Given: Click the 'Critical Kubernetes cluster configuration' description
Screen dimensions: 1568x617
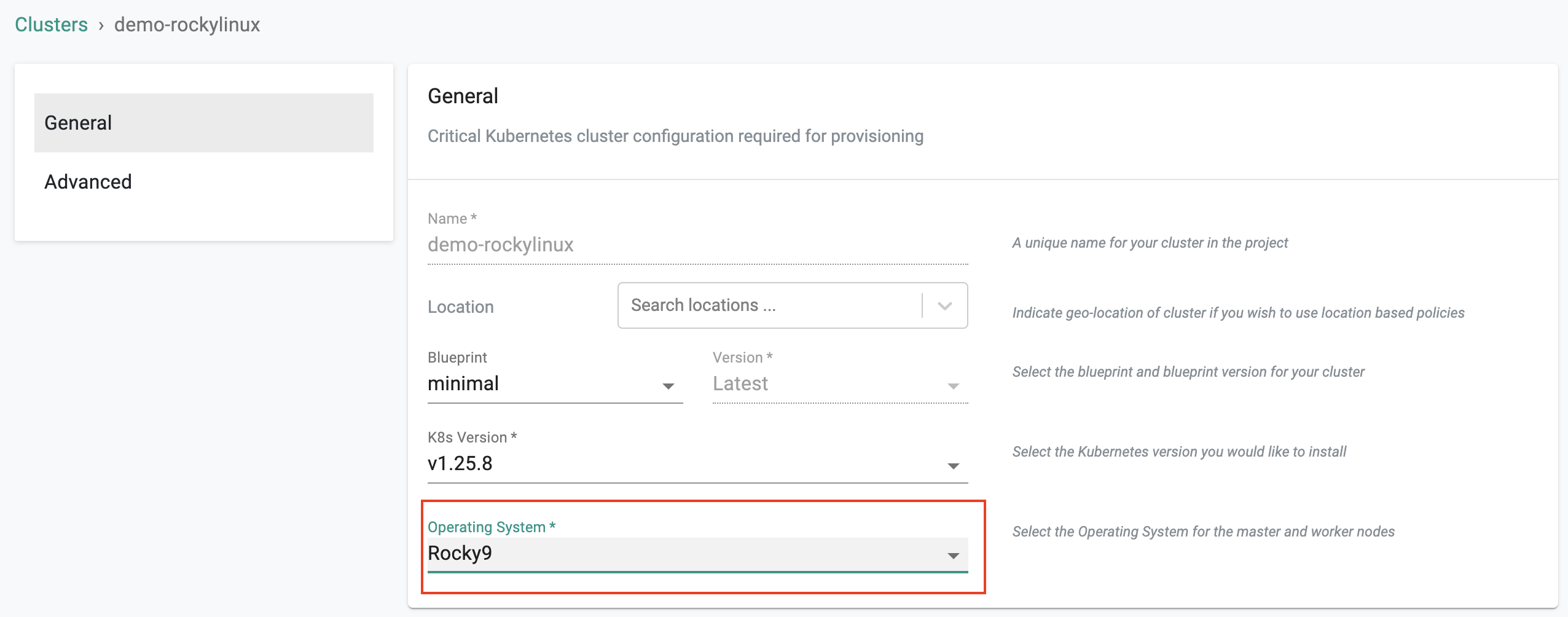Looking at the screenshot, I should pyautogui.click(x=676, y=136).
